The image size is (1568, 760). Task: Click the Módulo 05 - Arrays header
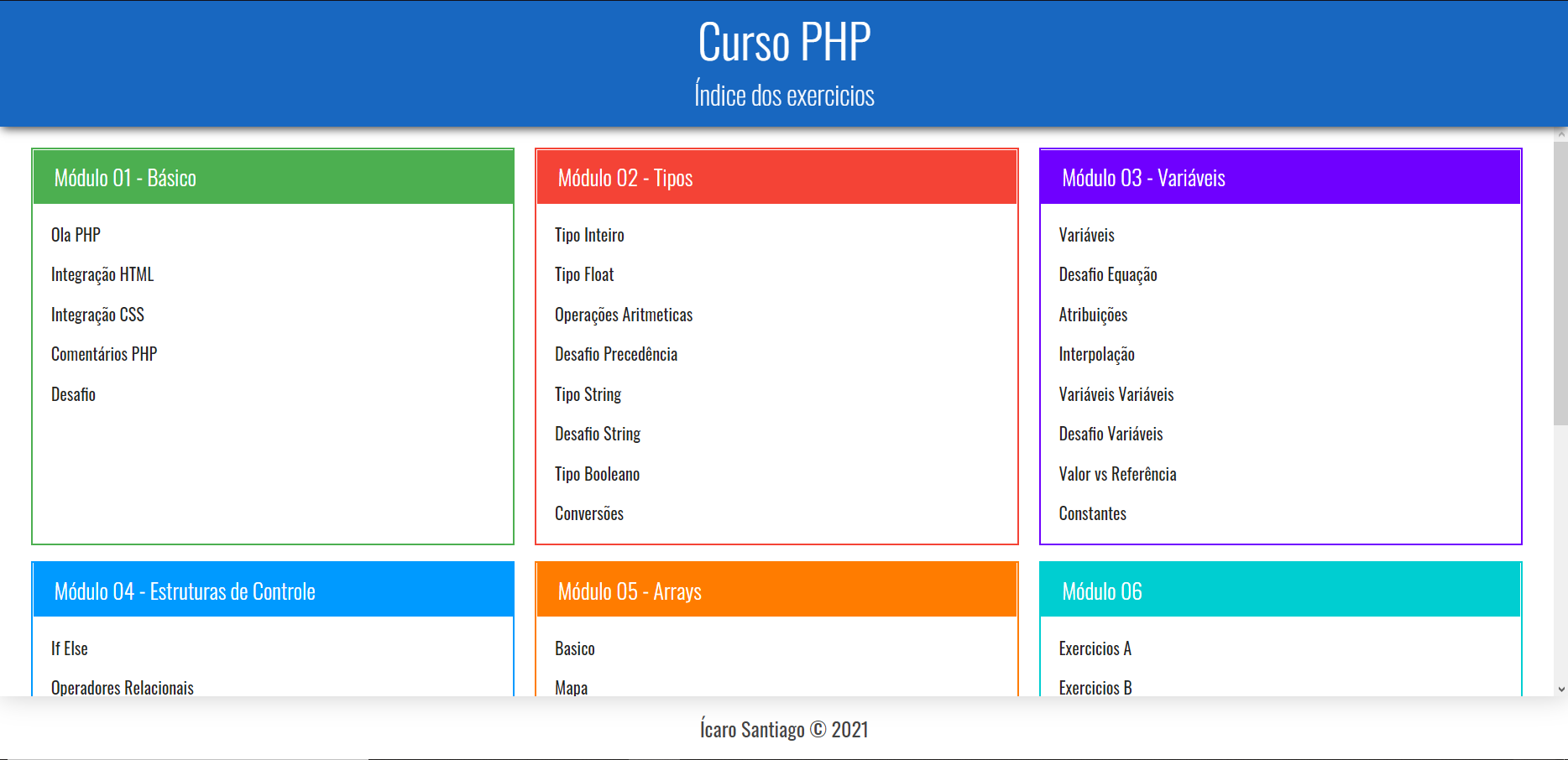(776, 591)
